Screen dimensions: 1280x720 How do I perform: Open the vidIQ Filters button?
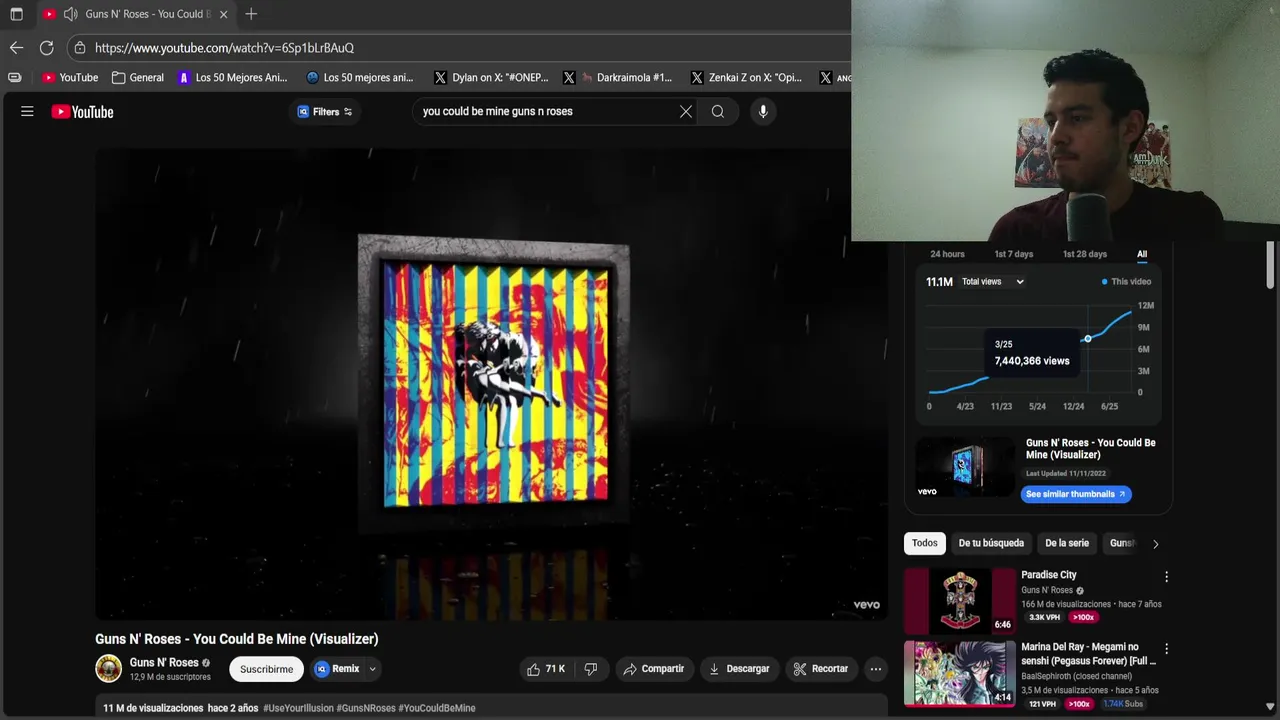coord(325,112)
